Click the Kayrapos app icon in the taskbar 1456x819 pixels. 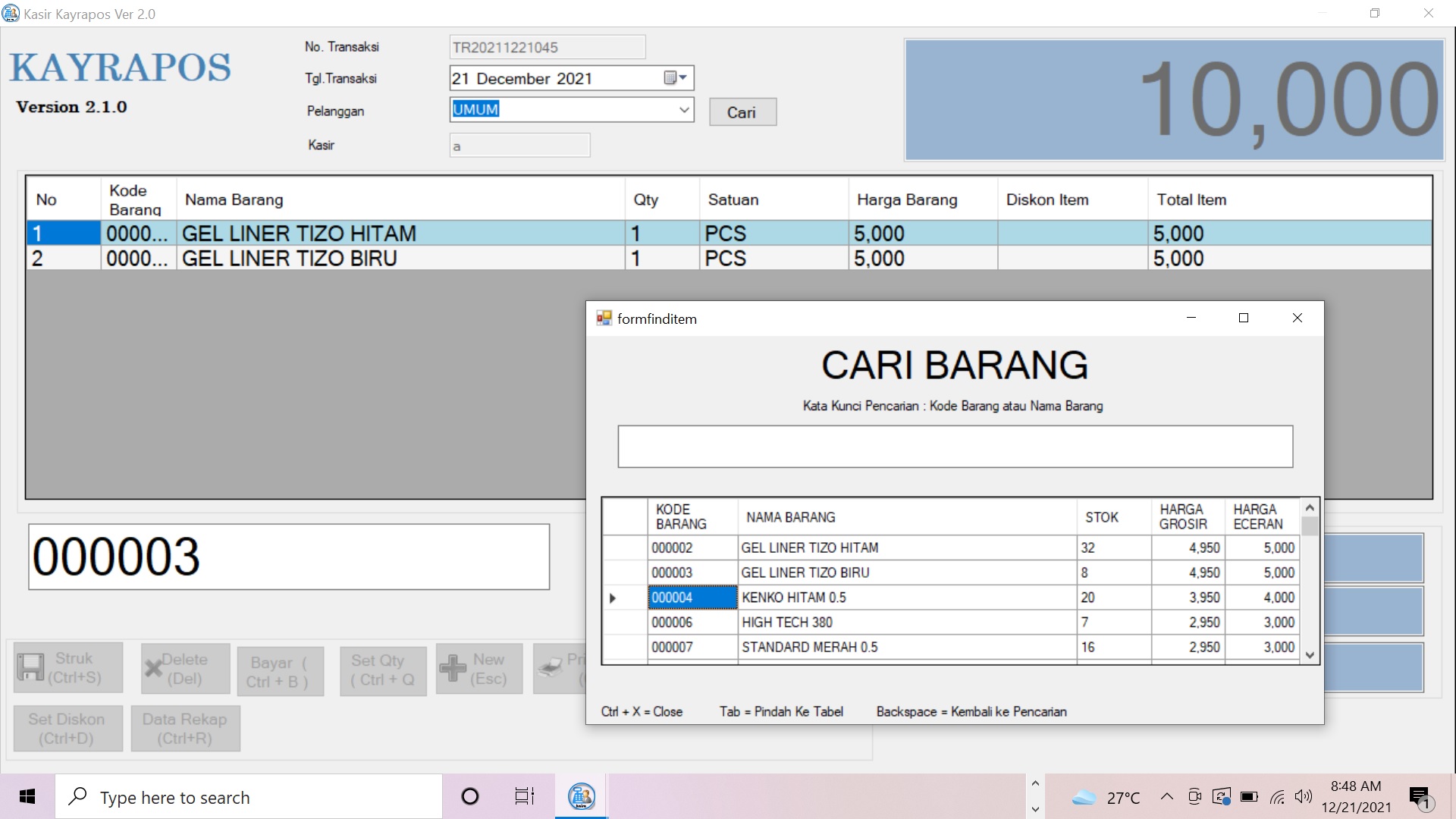click(581, 796)
